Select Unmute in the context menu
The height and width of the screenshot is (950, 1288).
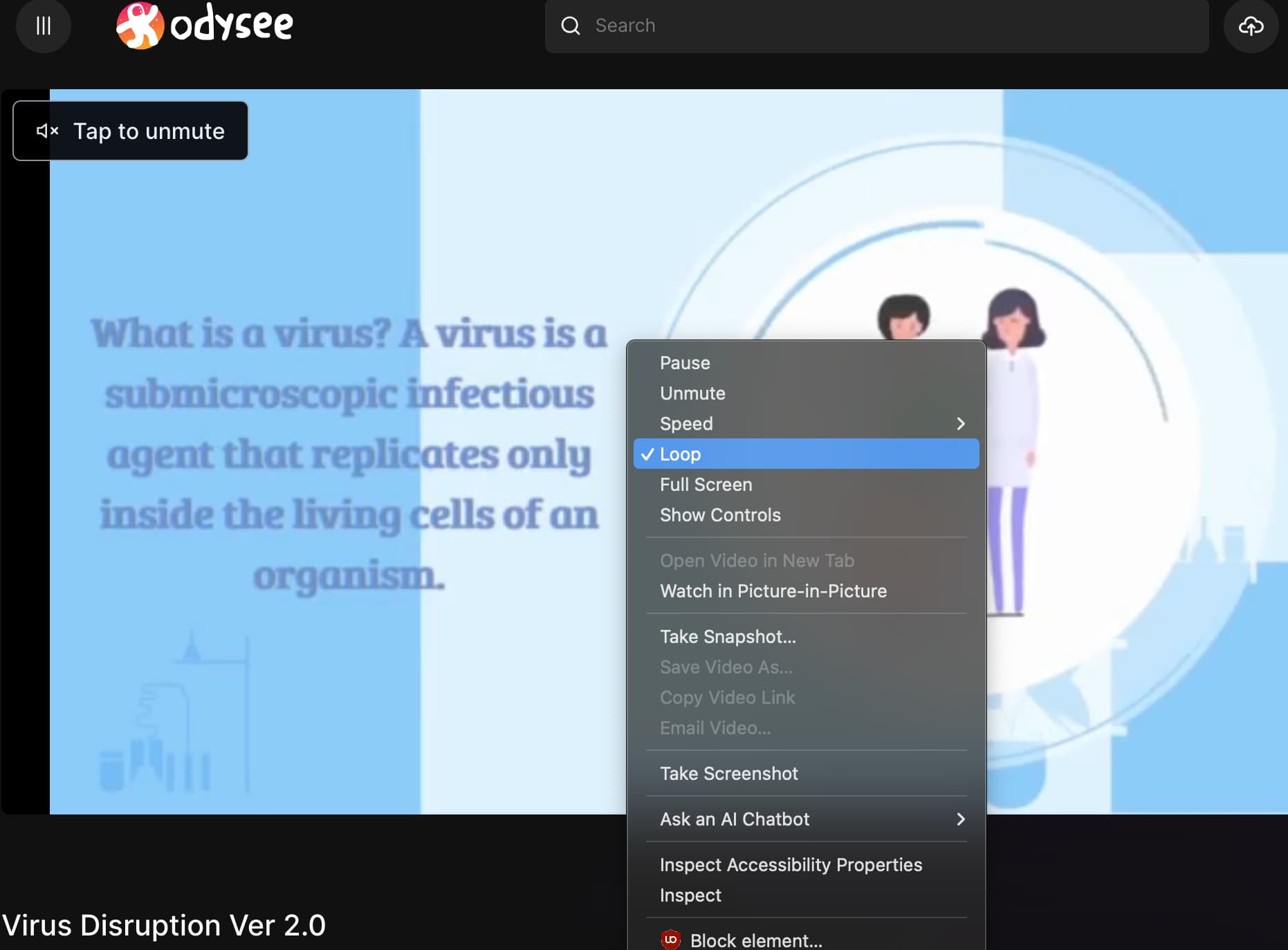coord(692,393)
